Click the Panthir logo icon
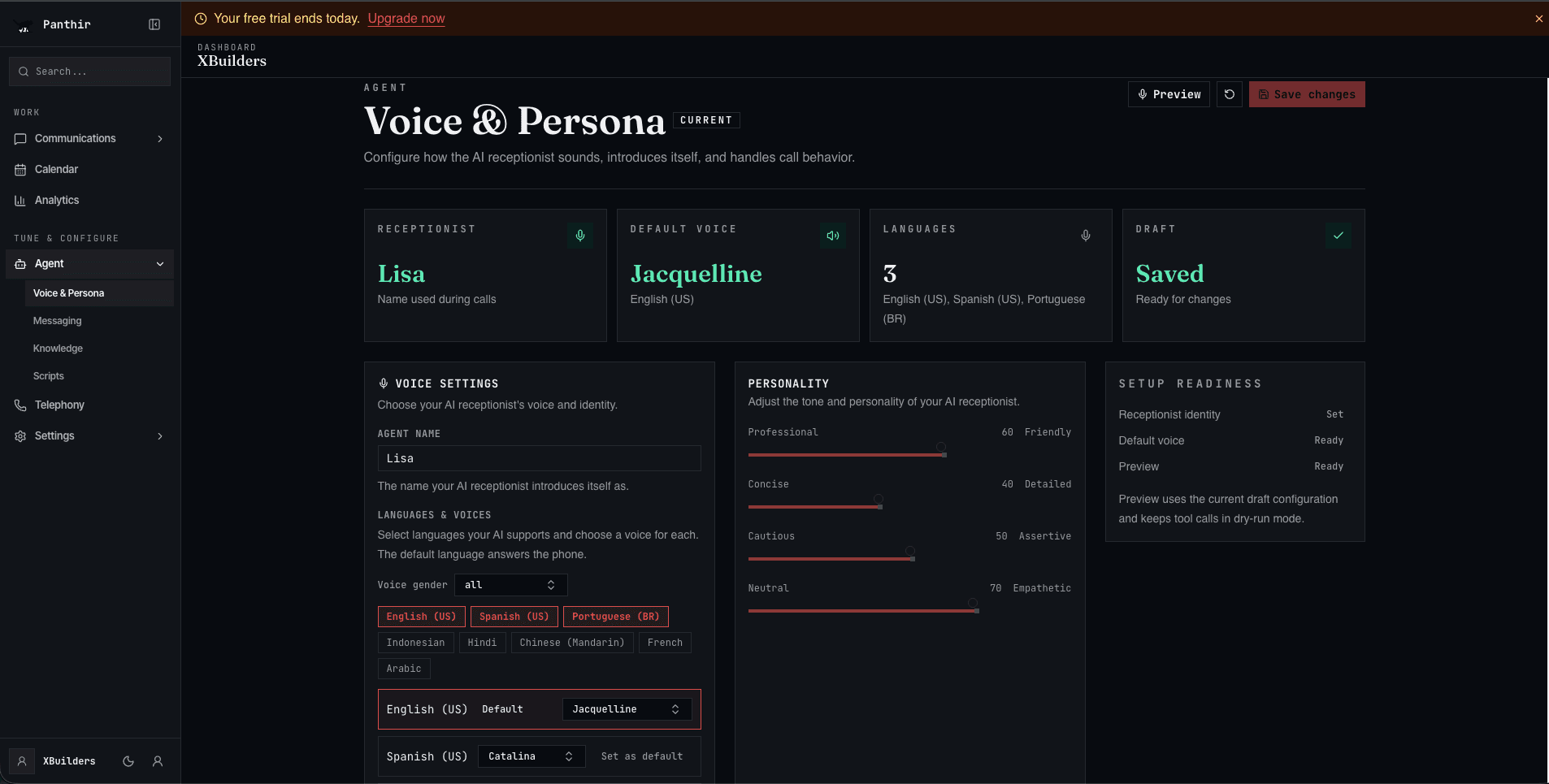Screen dimensions: 1549x784 pos(24,25)
